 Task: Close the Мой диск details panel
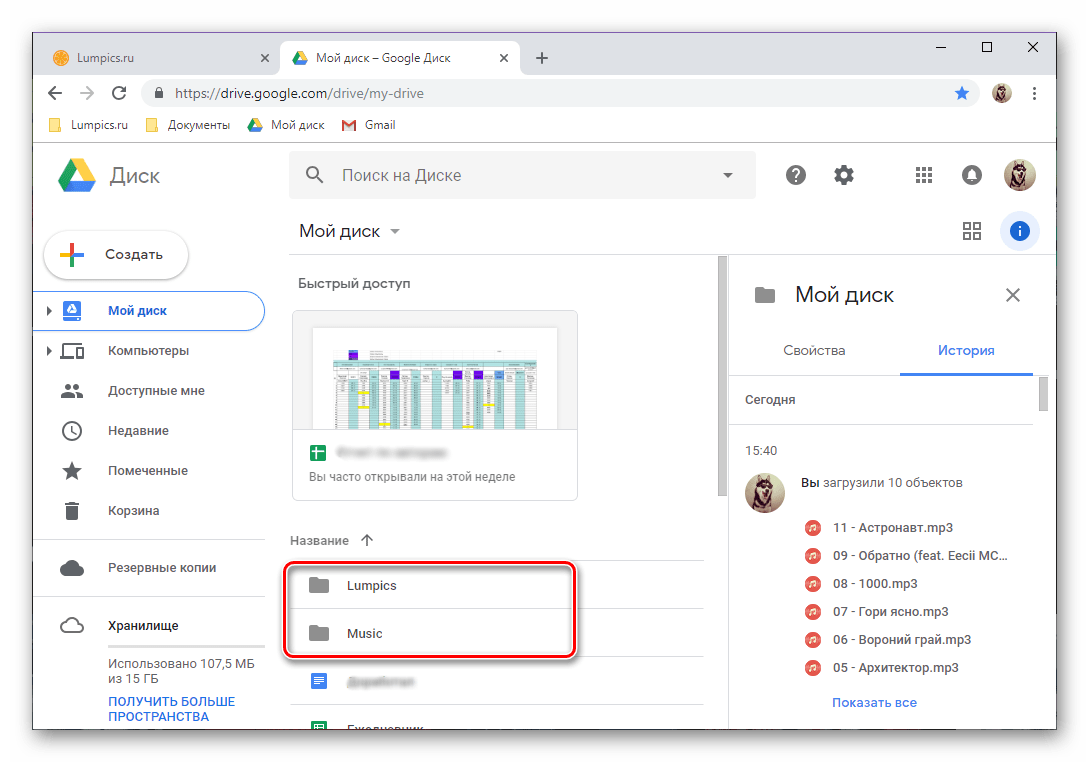1012,295
